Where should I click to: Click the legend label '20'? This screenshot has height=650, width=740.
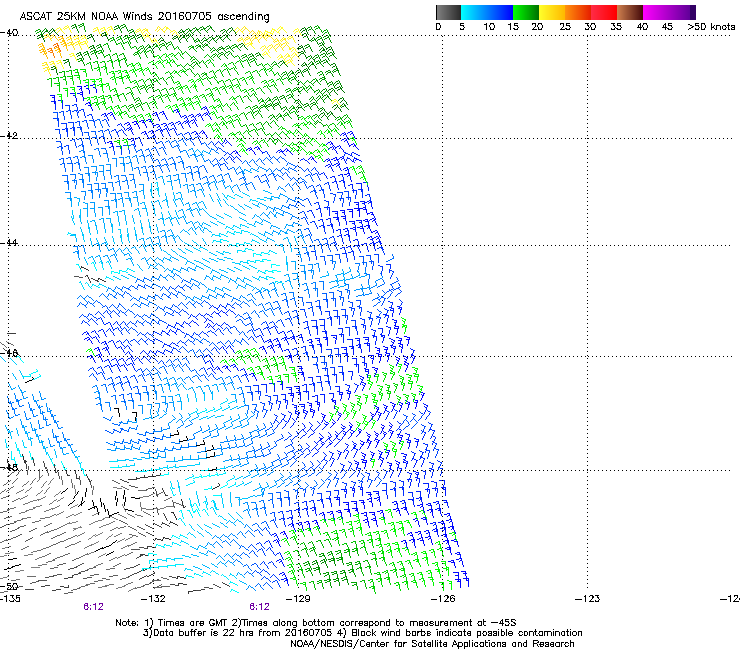[537, 26]
